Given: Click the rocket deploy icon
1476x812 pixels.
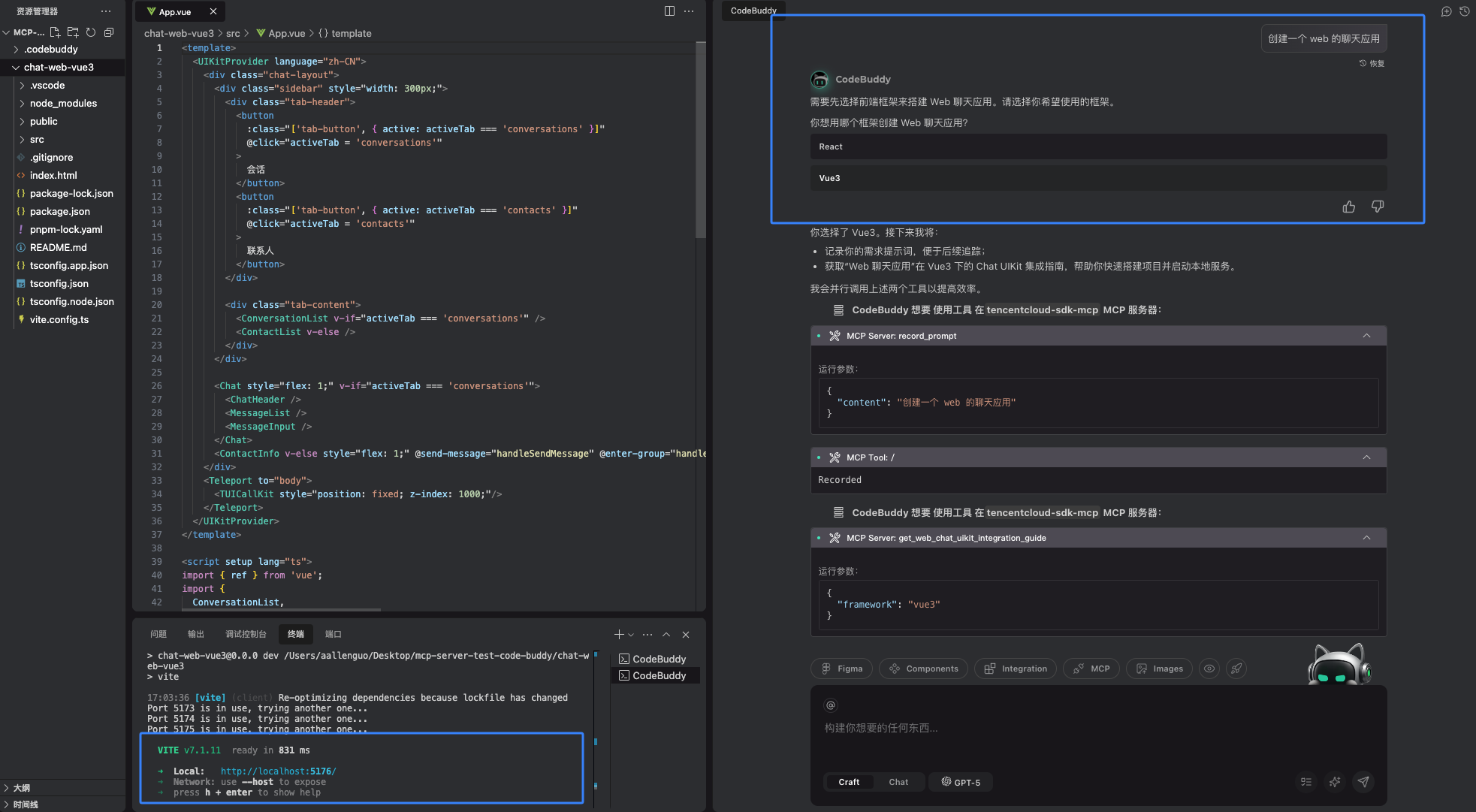Looking at the screenshot, I should (1236, 669).
